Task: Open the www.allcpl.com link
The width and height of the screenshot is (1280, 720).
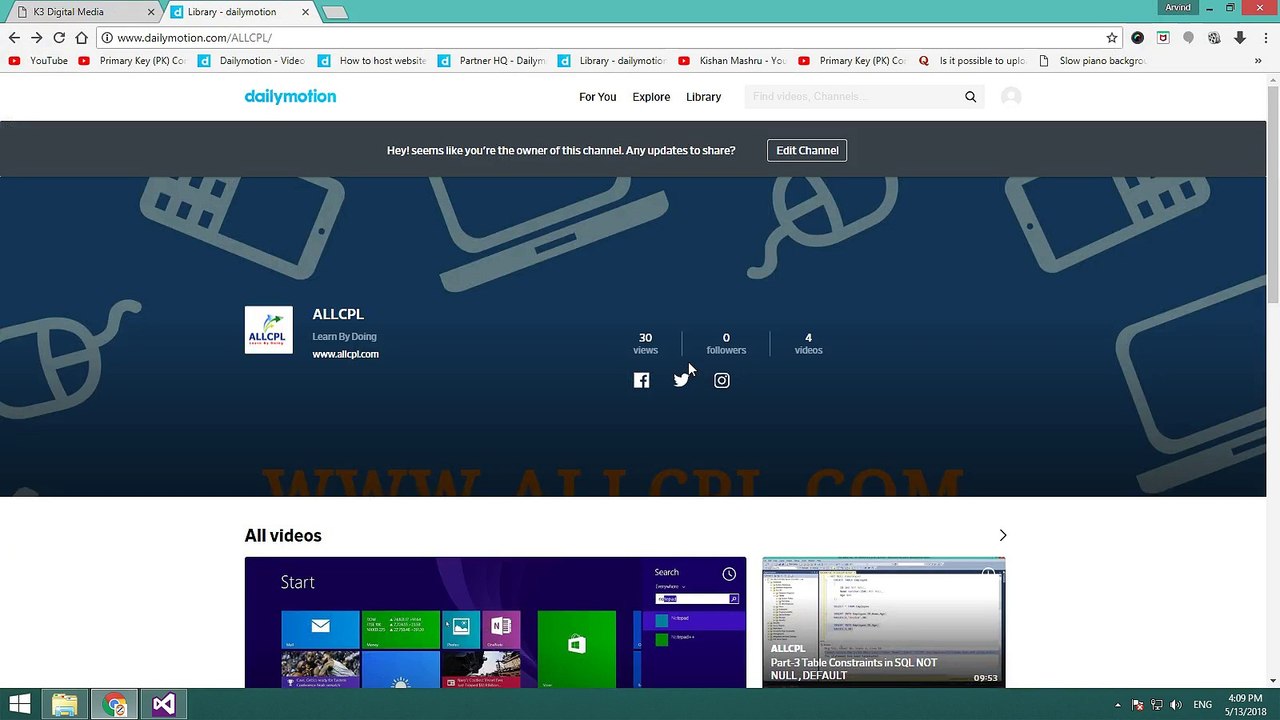Action: [345, 354]
